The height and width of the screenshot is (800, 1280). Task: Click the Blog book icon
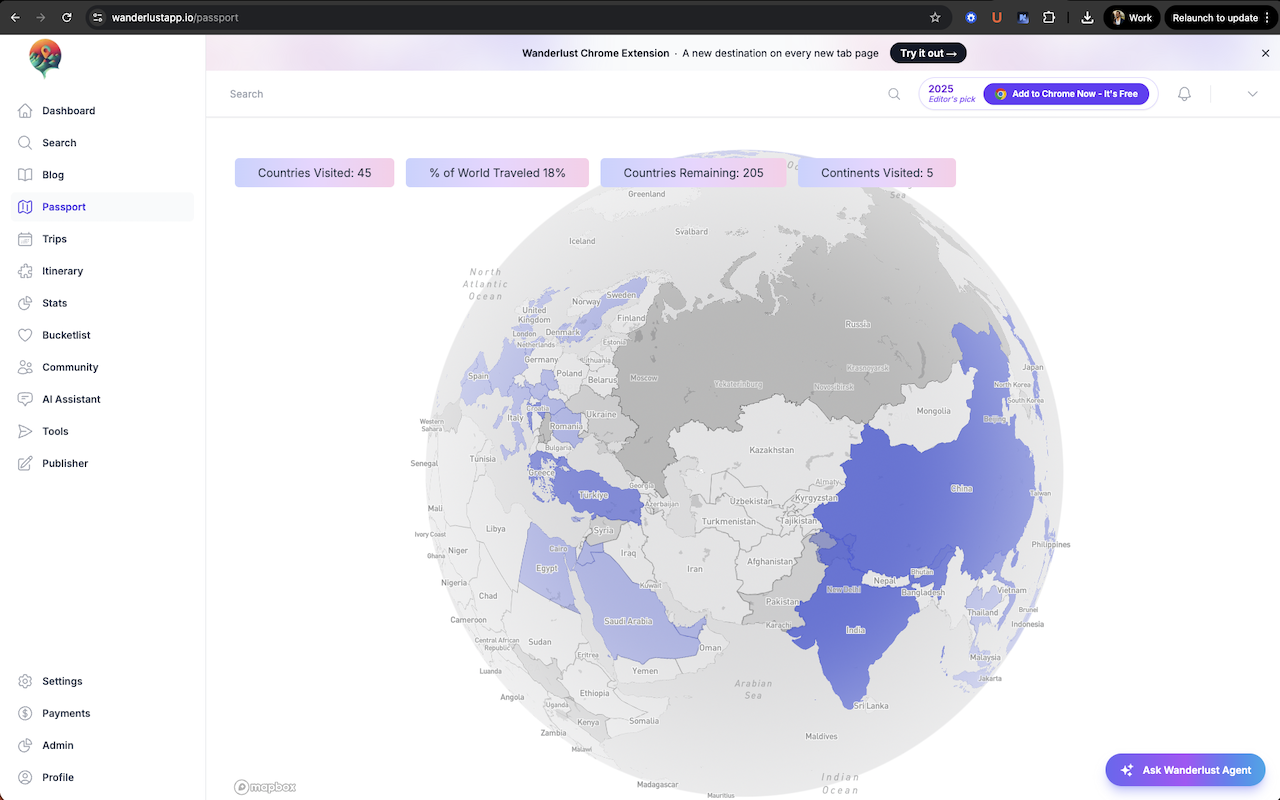coord(26,175)
